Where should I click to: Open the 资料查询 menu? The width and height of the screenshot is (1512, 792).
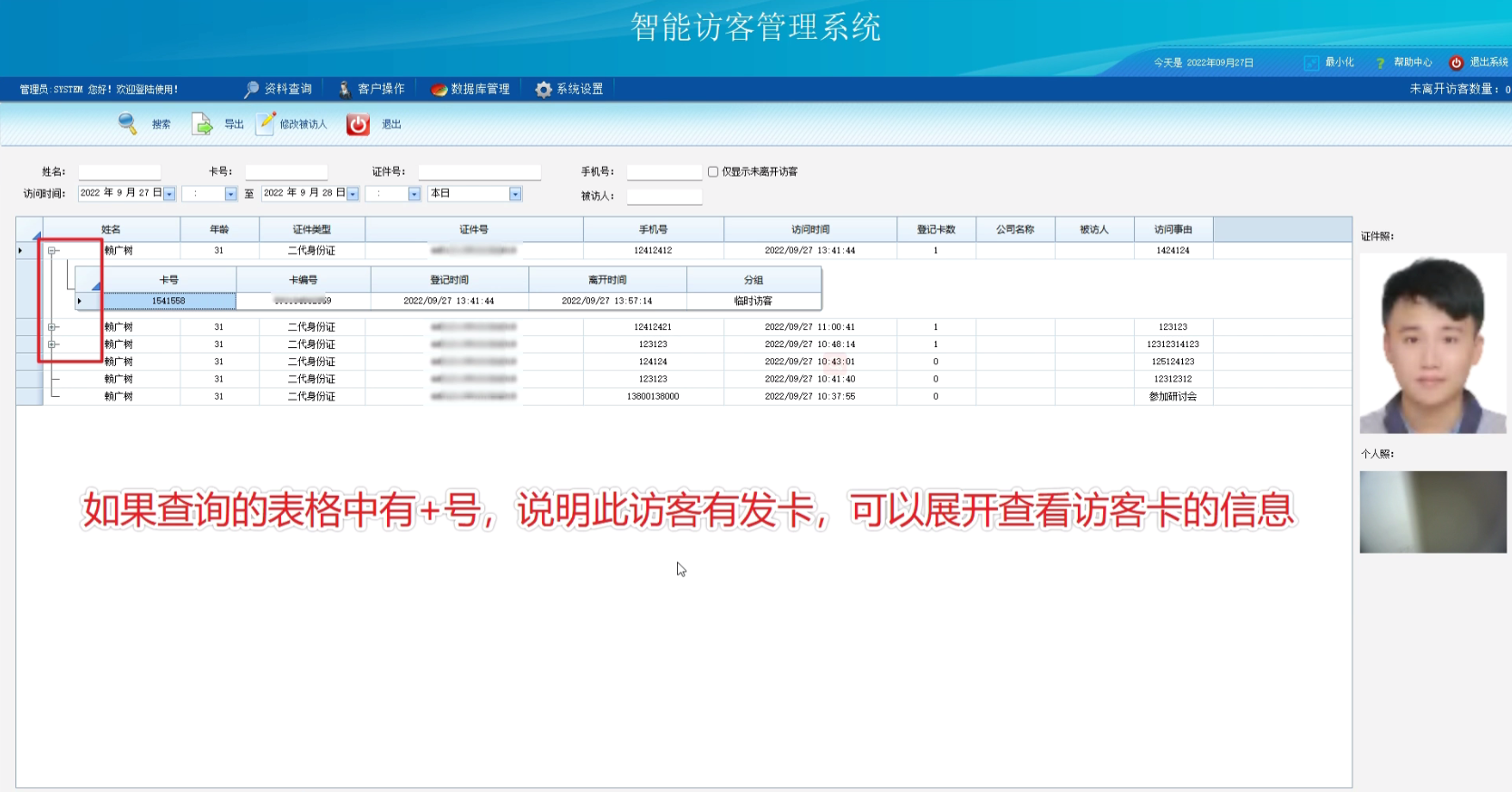pos(278,89)
